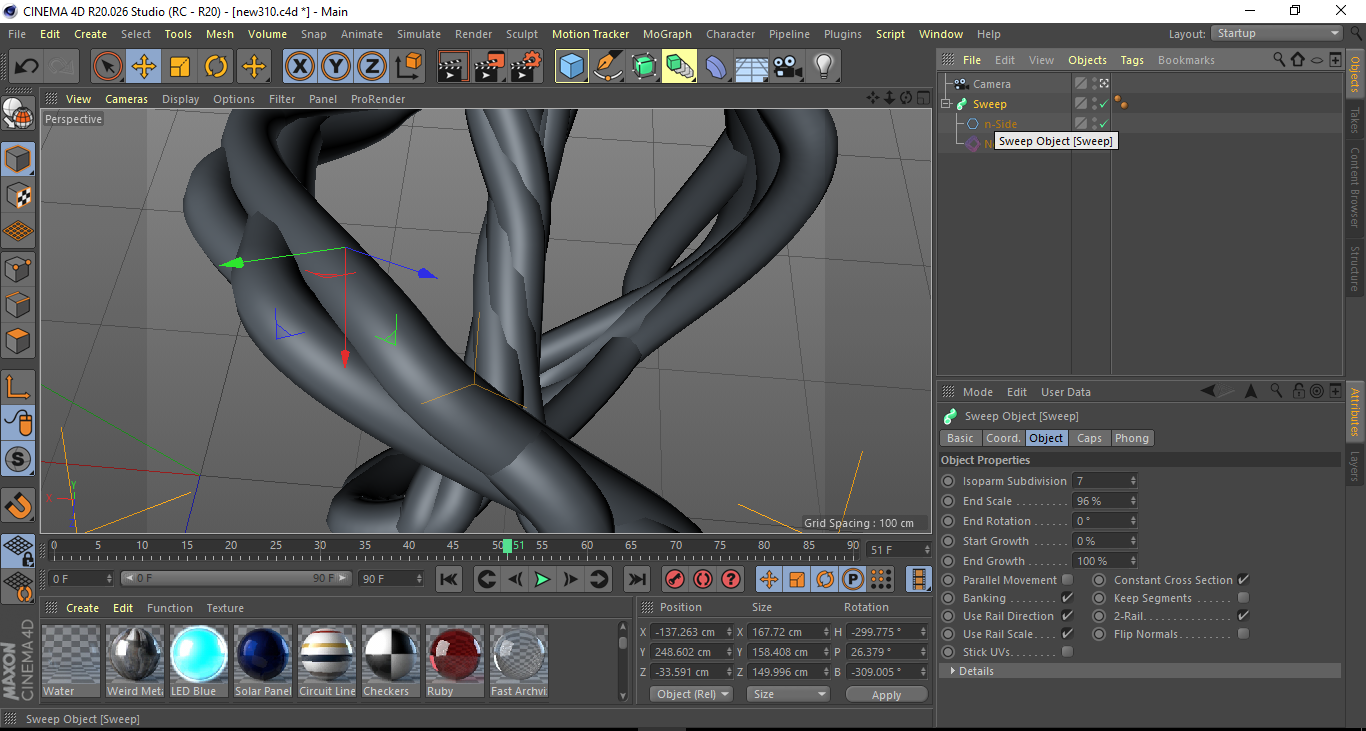Switch to Points mode icon
Viewport: 1366px width, 731px height.
[19, 268]
